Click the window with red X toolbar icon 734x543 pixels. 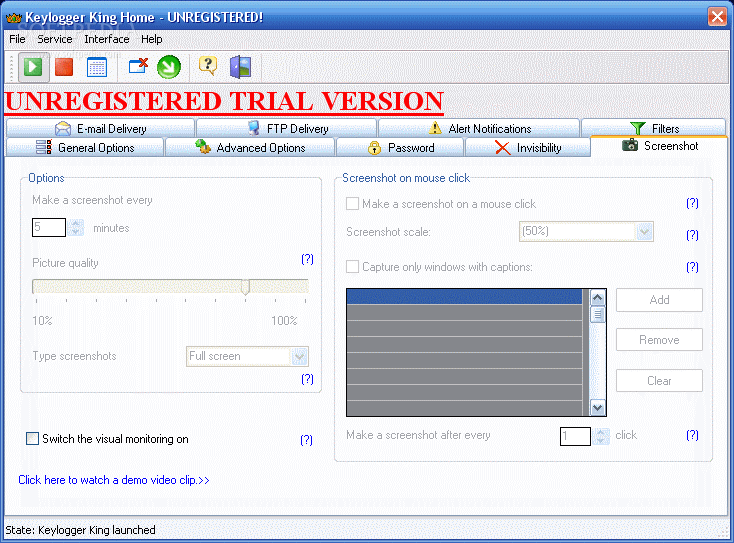(138, 66)
